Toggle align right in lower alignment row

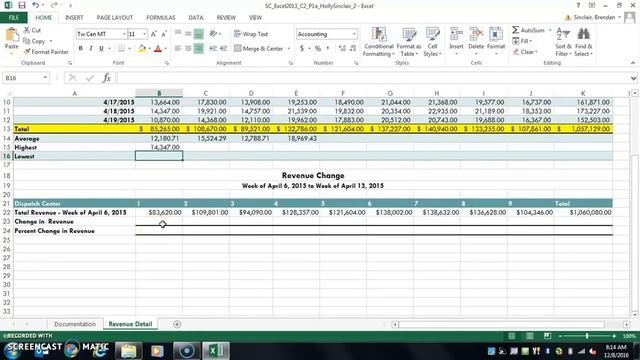[198, 49]
